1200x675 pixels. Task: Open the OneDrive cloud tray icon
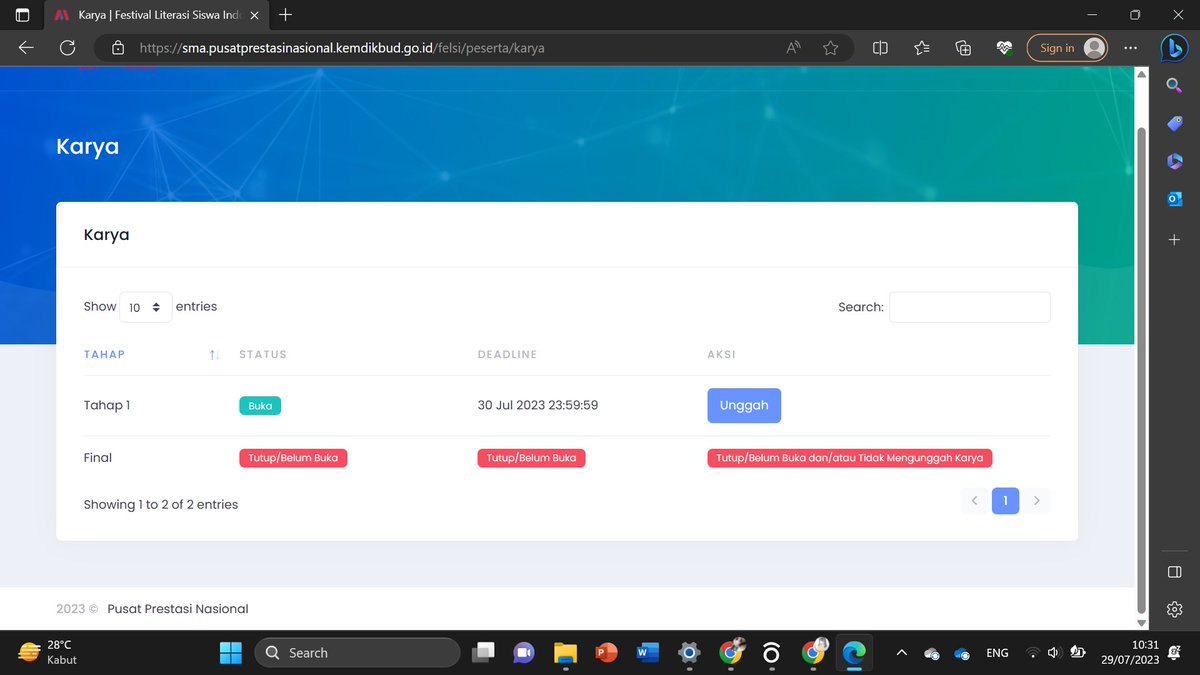[963, 654]
